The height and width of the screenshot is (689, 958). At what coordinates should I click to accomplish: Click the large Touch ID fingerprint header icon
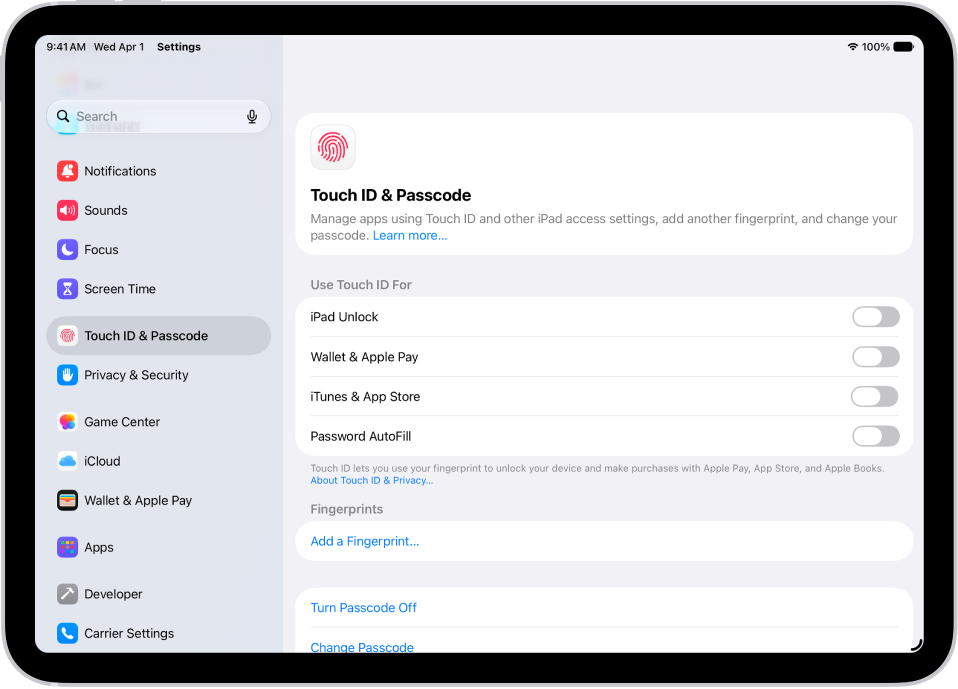(x=333, y=147)
